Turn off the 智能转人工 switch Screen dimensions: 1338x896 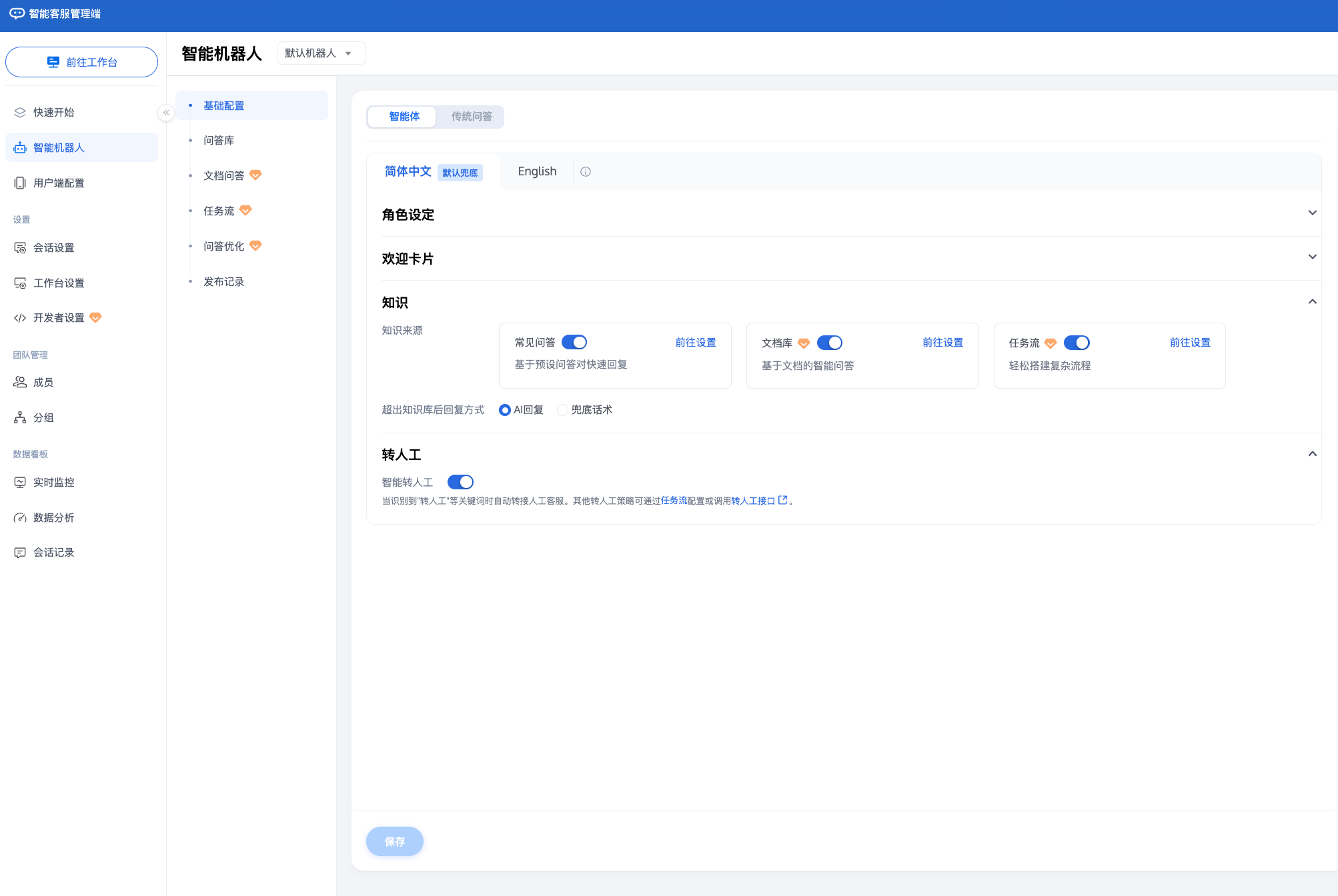click(x=460, y=482)
